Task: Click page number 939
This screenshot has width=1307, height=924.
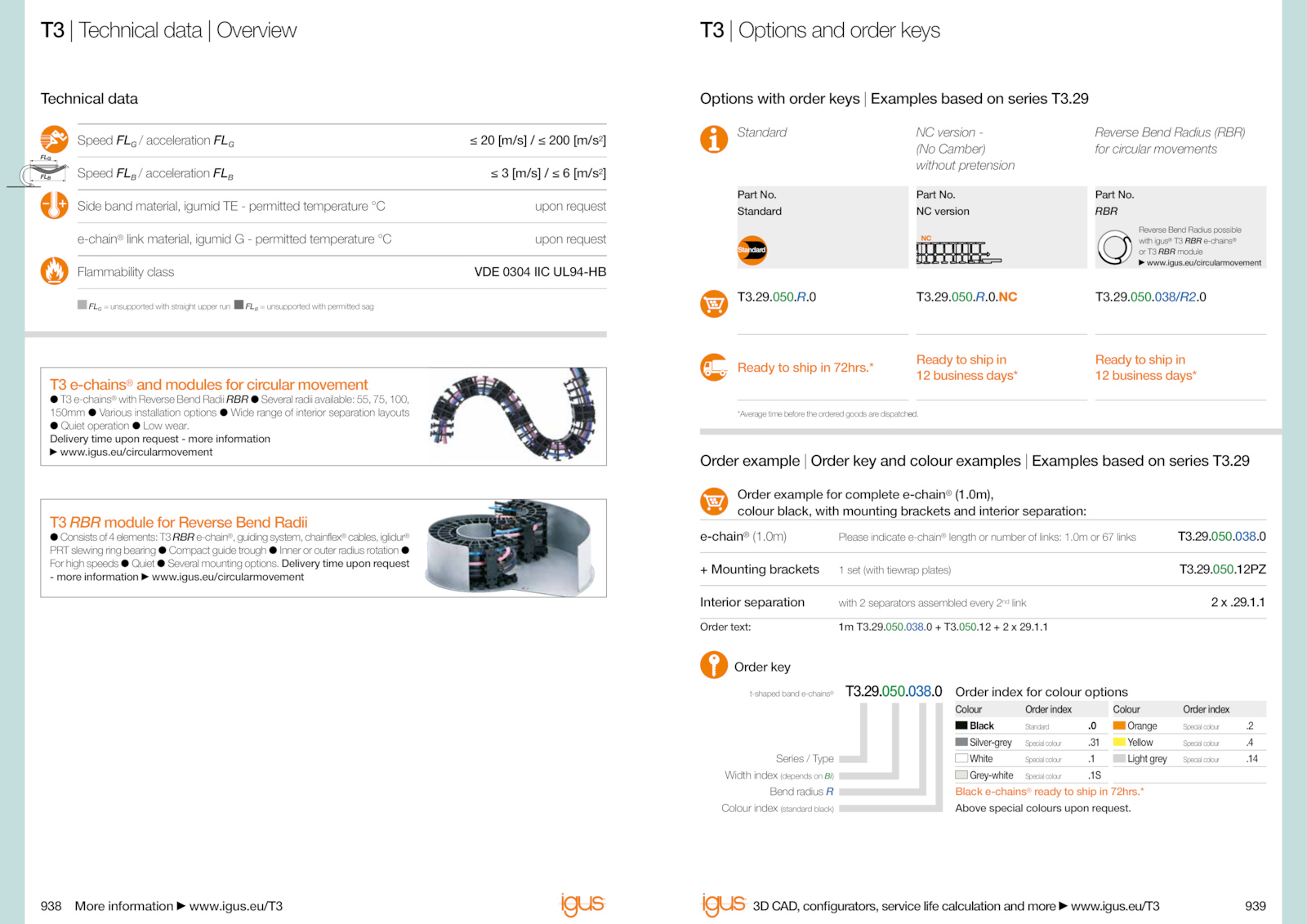Action: tap(1256, 906)
